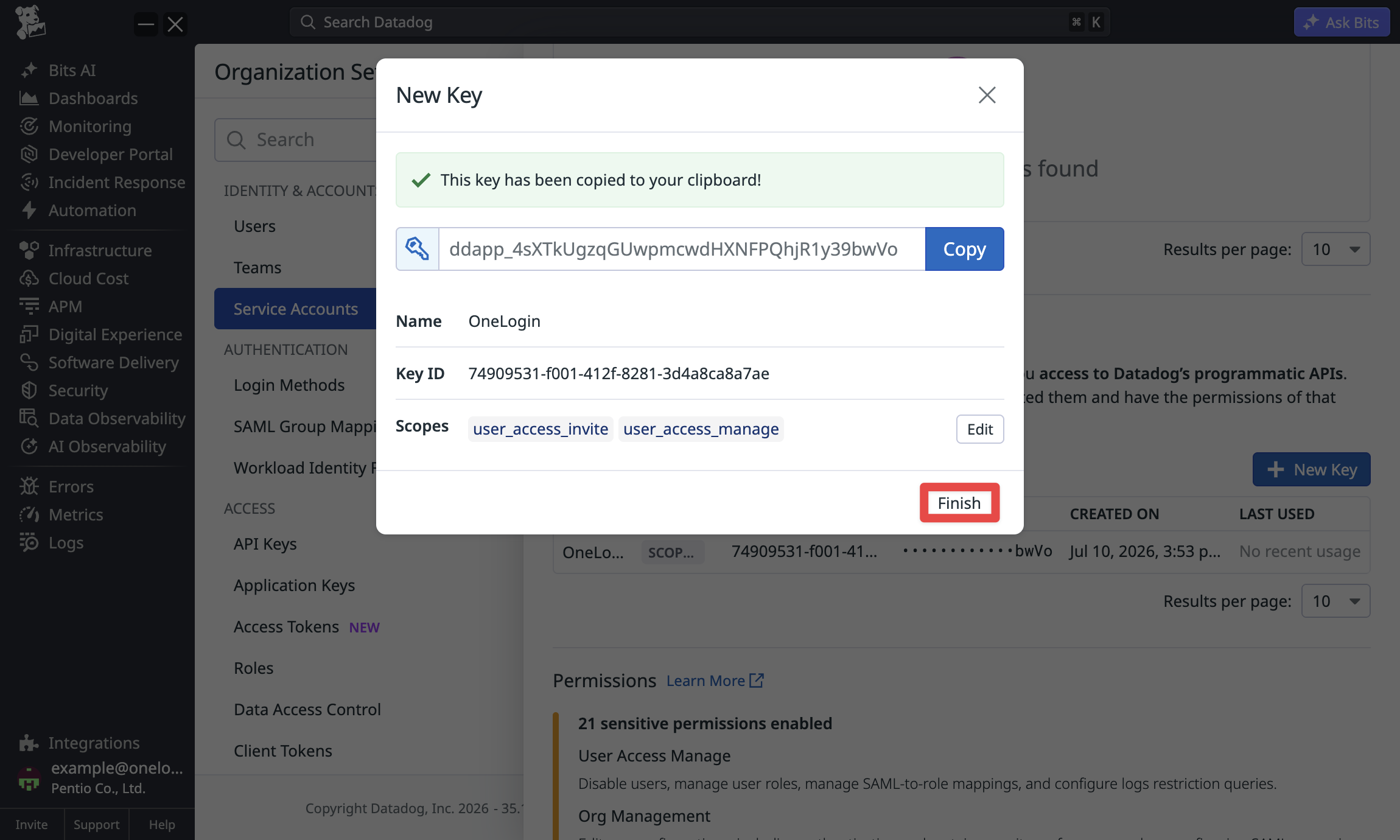Click the user avatar for example@onelo...
Image resolution: width=1400 pixels, height=840 pixels.
point(29,778)
